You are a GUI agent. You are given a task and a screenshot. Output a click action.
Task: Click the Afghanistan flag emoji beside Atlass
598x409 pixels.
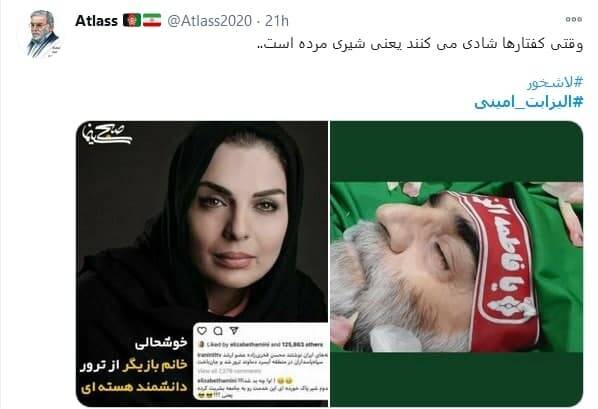(132, 20)
